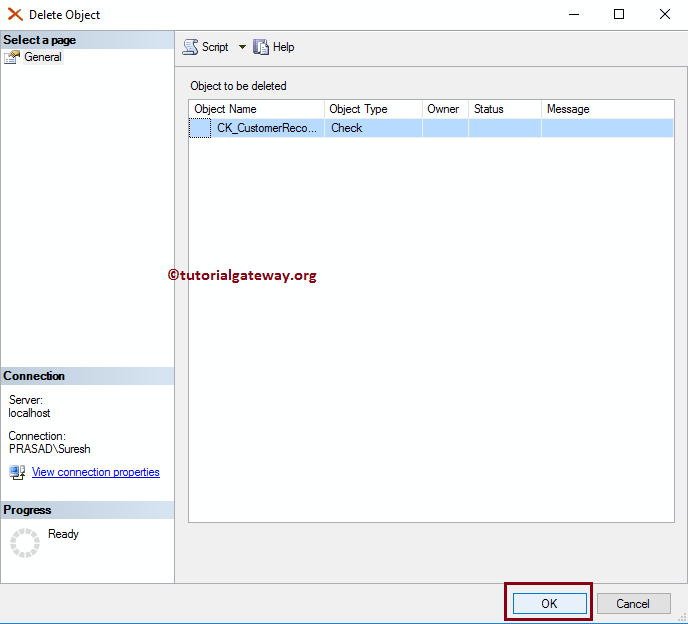Cancel the Delete Object dialog

tap(633, 603)
